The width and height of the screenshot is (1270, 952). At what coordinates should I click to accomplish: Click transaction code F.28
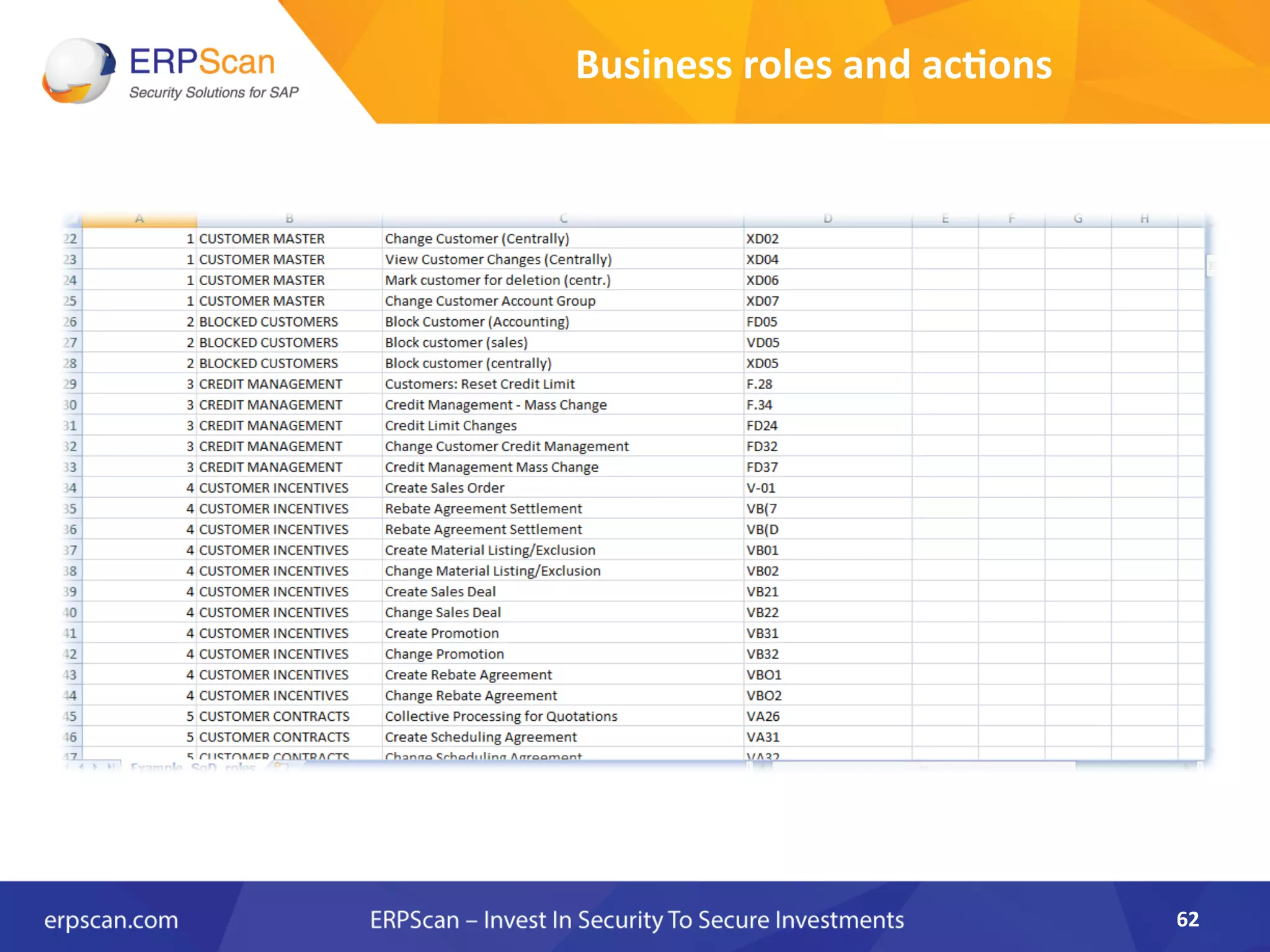(x=828, y=384)
